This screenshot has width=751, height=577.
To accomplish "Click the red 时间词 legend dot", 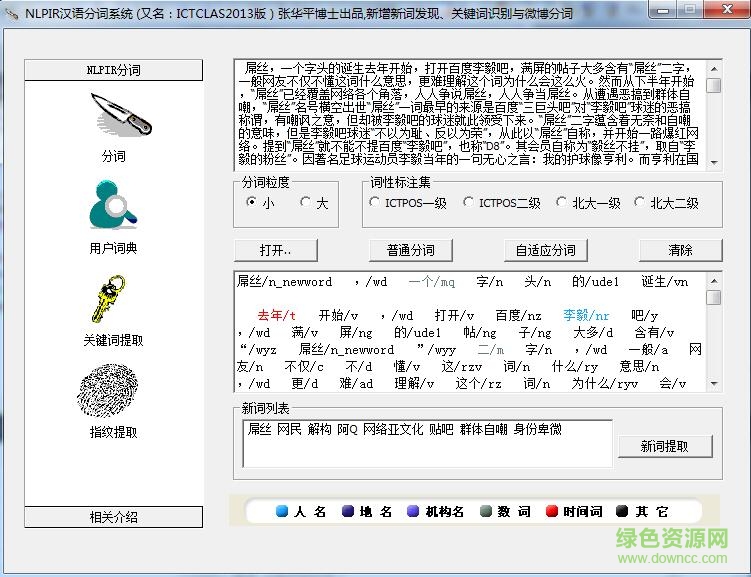I will [551, 512].
